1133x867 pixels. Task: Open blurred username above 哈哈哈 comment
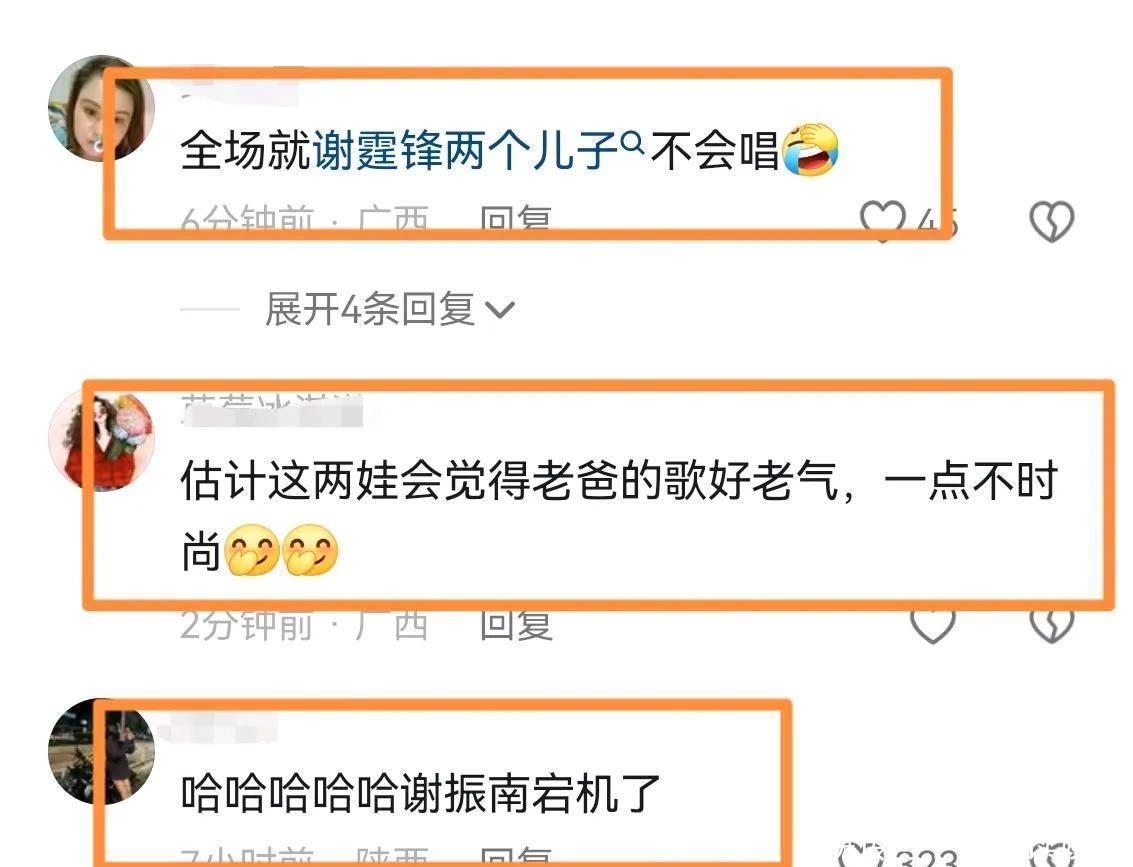[x=217, y=727]
